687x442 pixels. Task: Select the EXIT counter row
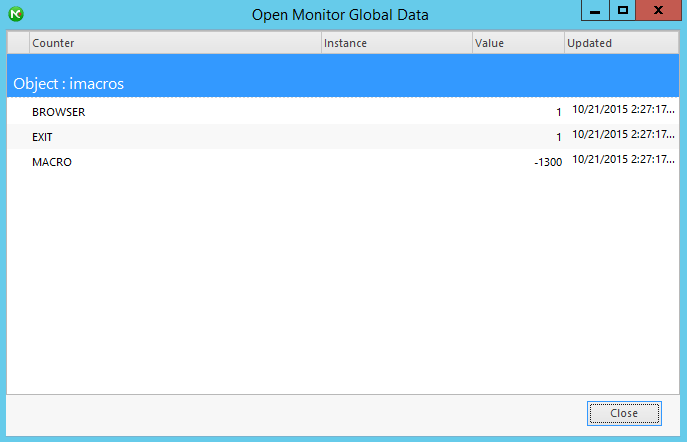[x=343, y=137]
